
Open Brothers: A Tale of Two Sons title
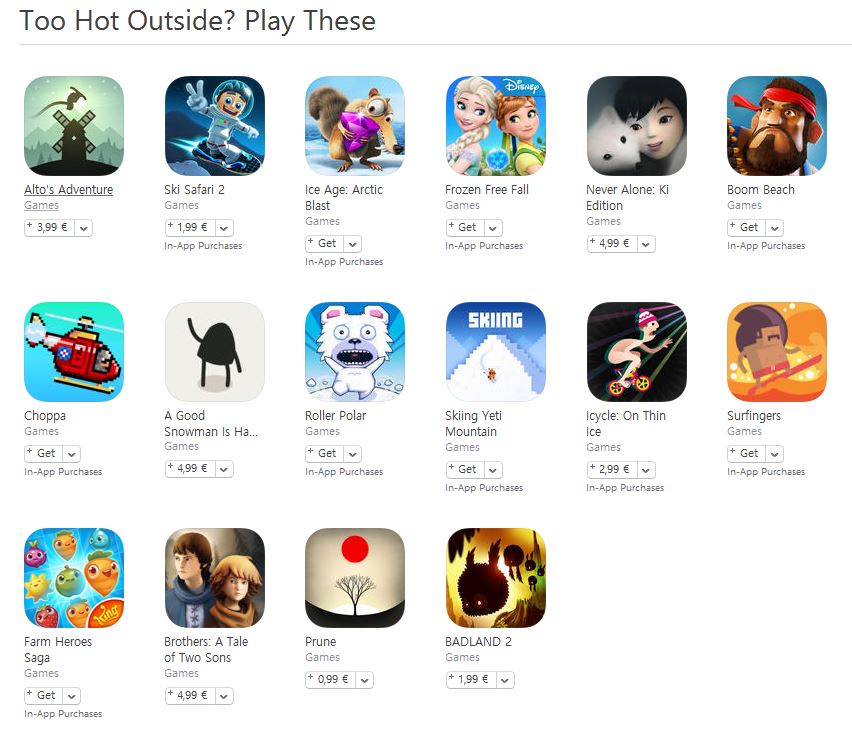click(x=206, y=649)
